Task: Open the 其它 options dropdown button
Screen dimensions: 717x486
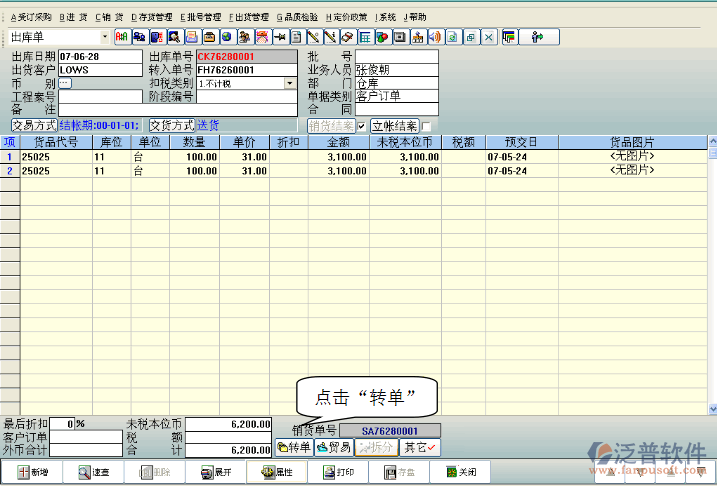Action: click(x=421, y=448)
